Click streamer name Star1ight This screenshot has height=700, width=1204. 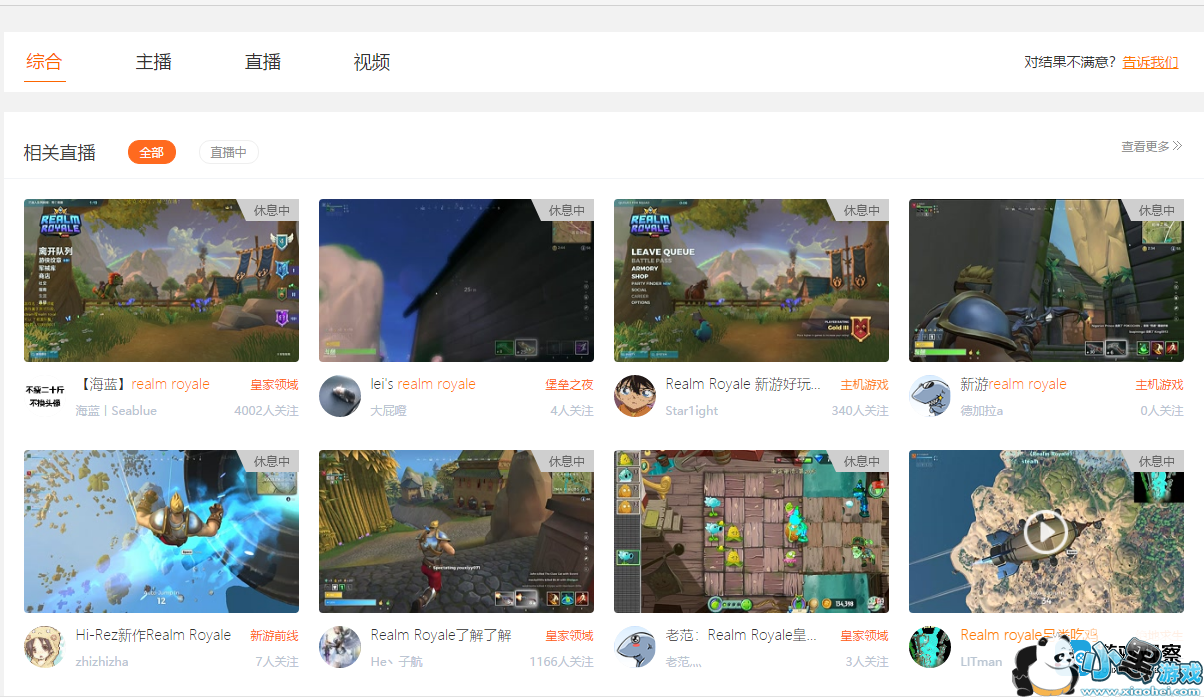coord(692,411)
